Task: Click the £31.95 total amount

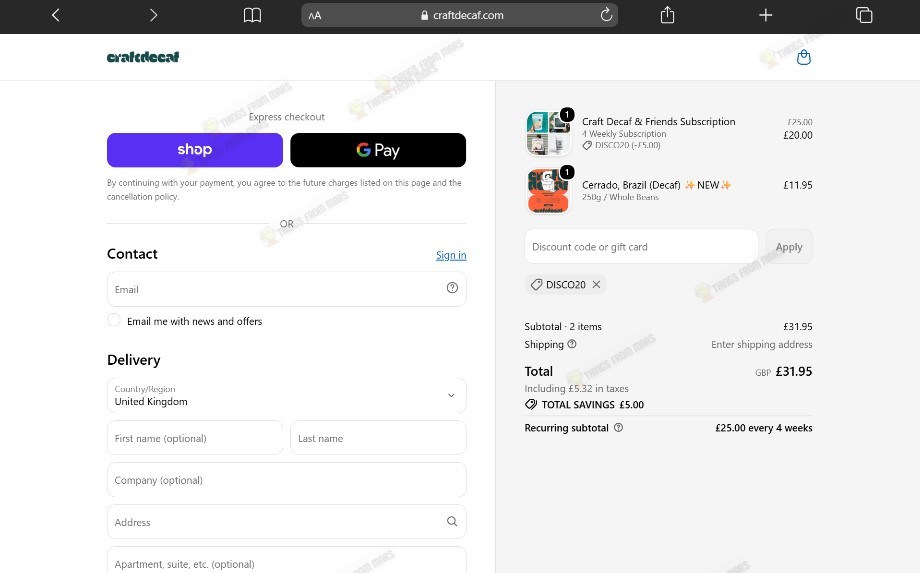Action: click(x=794, y=371)
